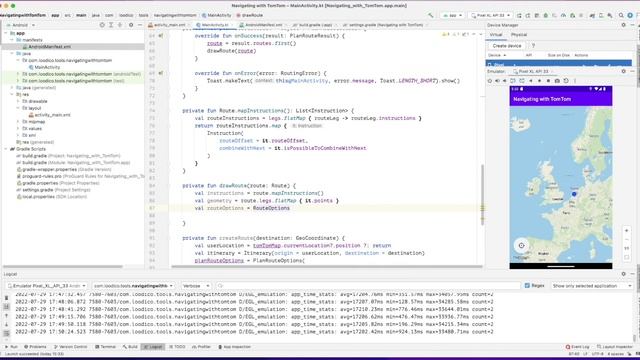Screen dimensions: 640x360
Task: Open Problems tool window button
Action: click(35, 347)
